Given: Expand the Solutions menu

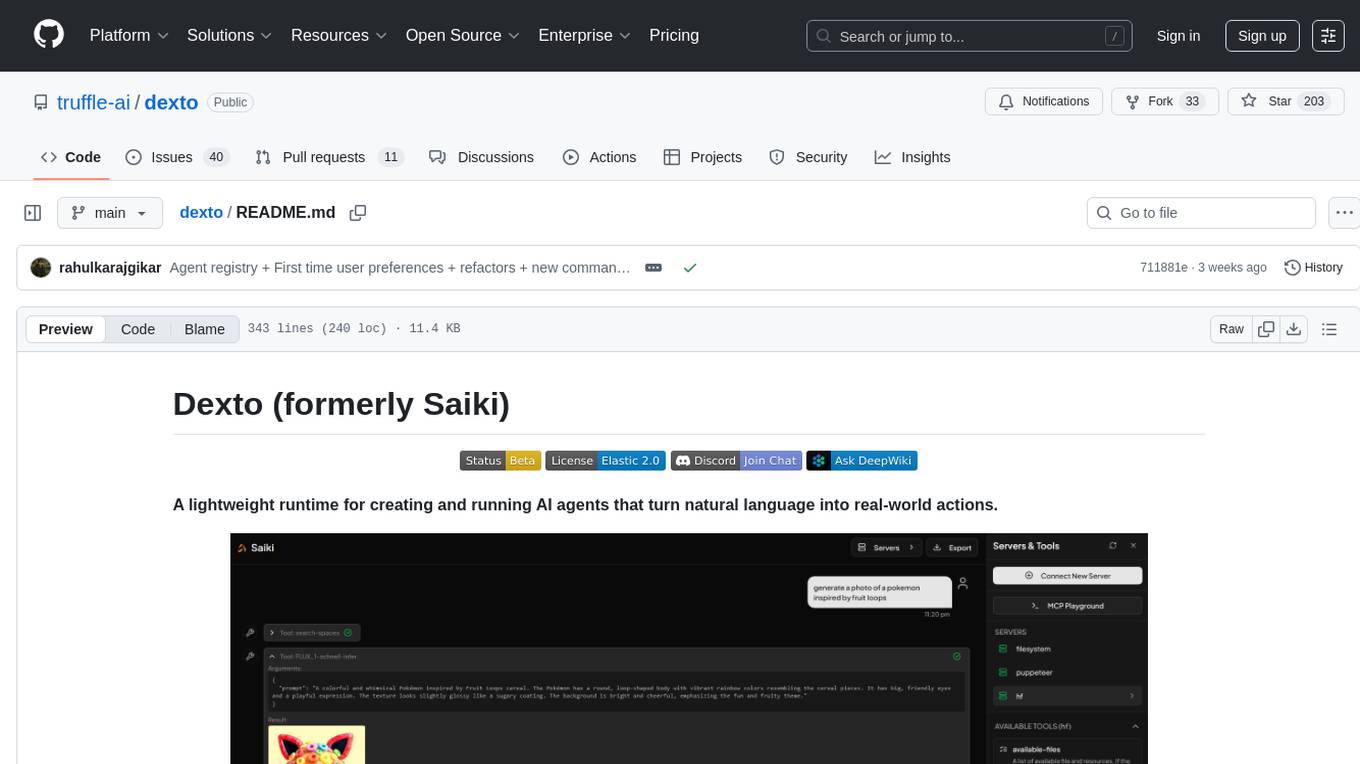Looking at the screenshot, I should (230, 35).
